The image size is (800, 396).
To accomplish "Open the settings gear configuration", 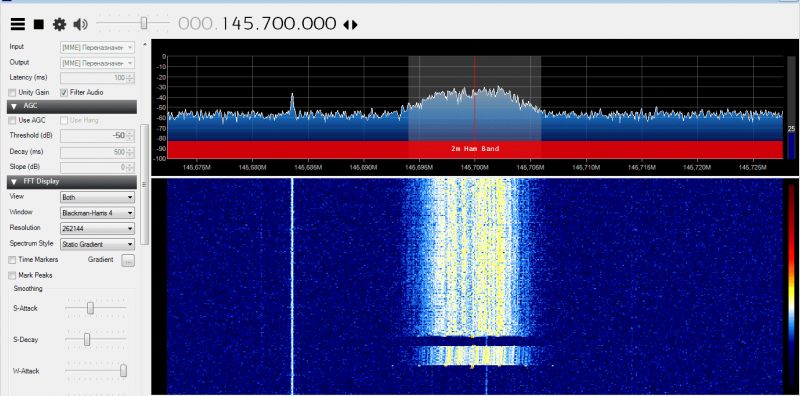I will 60,24.
